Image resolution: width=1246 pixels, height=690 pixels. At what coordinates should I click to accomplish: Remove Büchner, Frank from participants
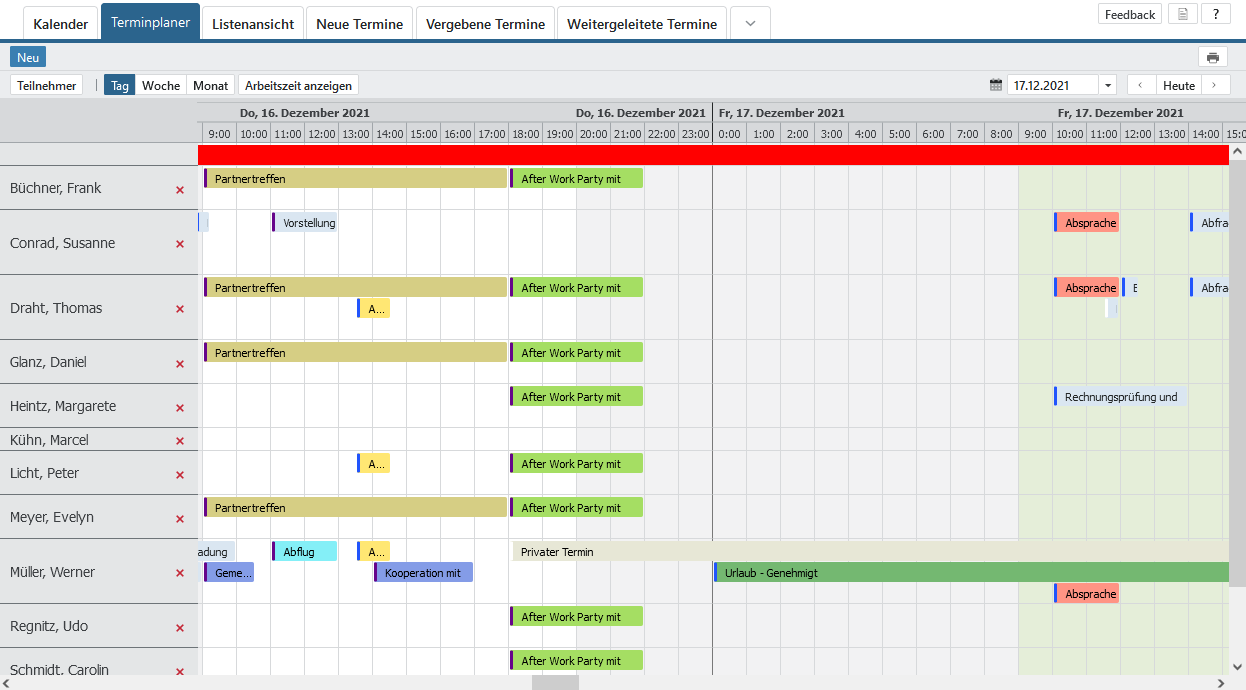click(x=180, y=189)
